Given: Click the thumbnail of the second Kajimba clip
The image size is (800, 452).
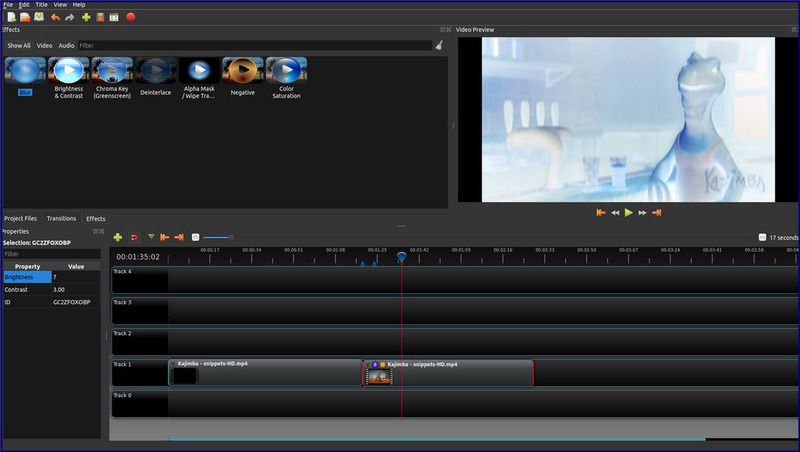Looking at the screenshot, I should (x=379, y=376).
